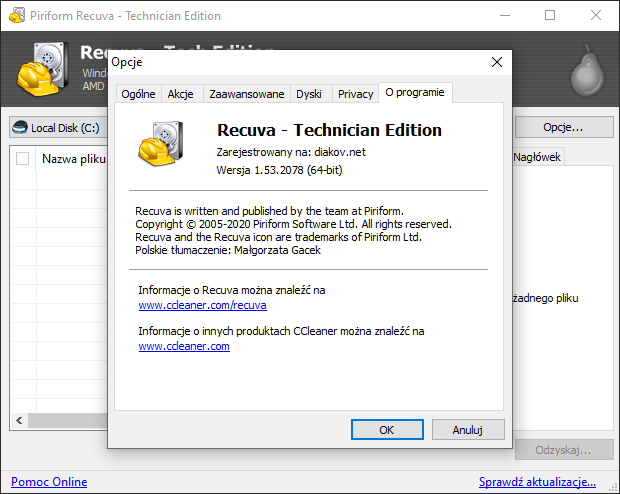620x494 pixels.
Task: Close the Opcje dialog with X
Action: coord(497,62)
